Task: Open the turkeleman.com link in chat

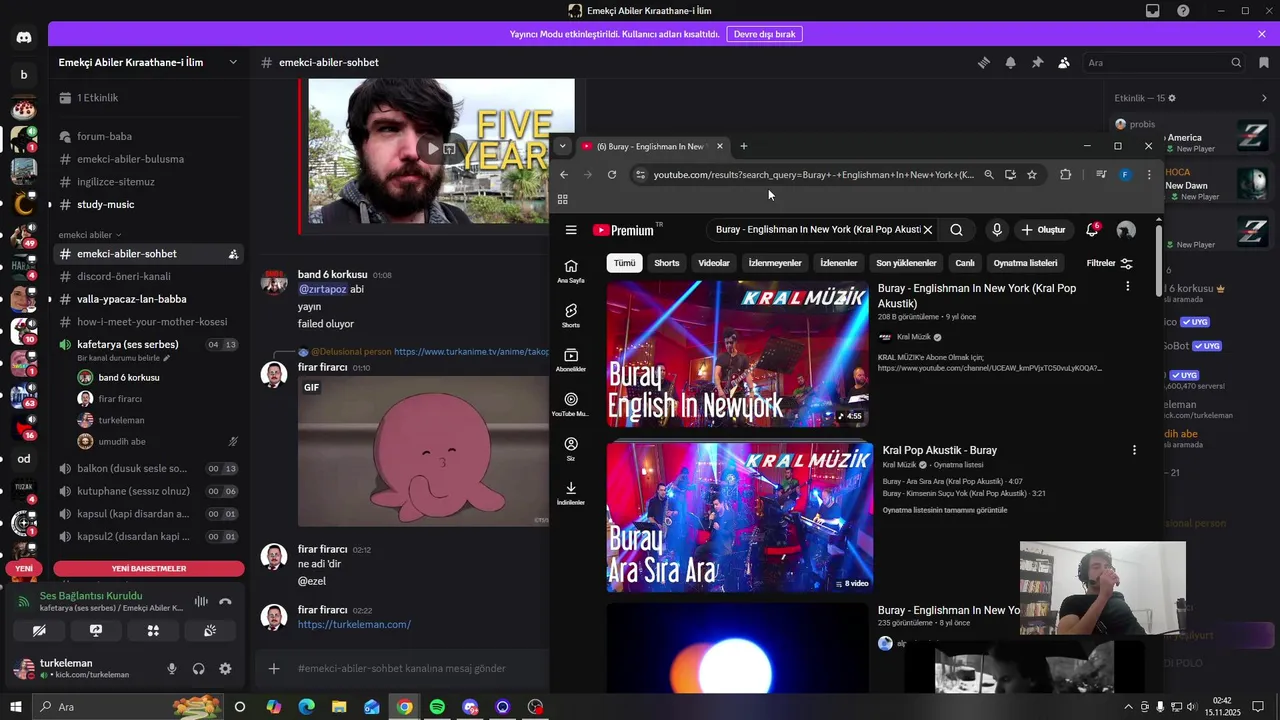Action: 354,625
